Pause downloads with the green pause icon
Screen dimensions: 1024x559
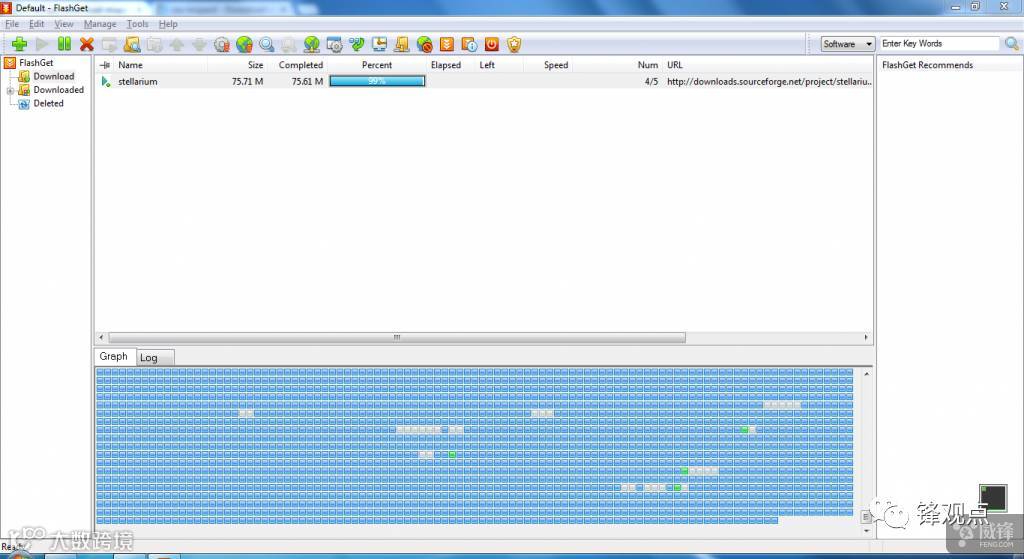pyautogui.click(x=64, y=44)
